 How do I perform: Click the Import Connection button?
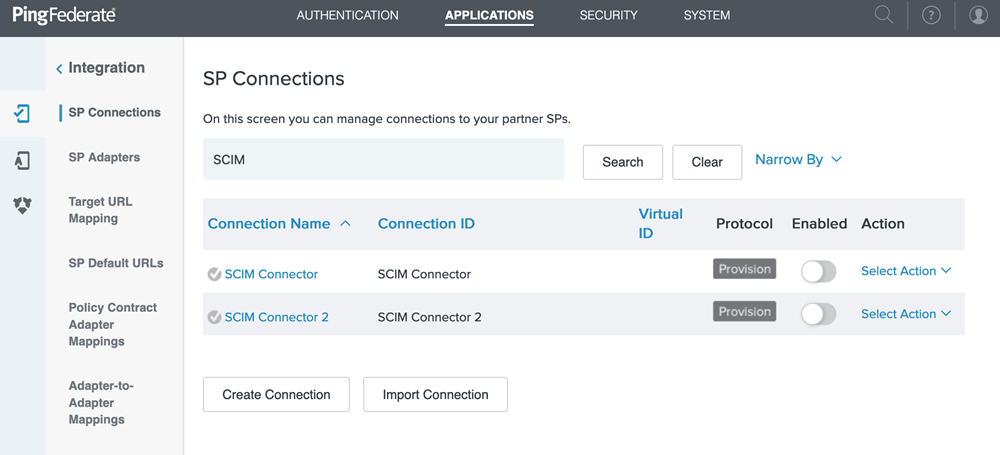435,395
